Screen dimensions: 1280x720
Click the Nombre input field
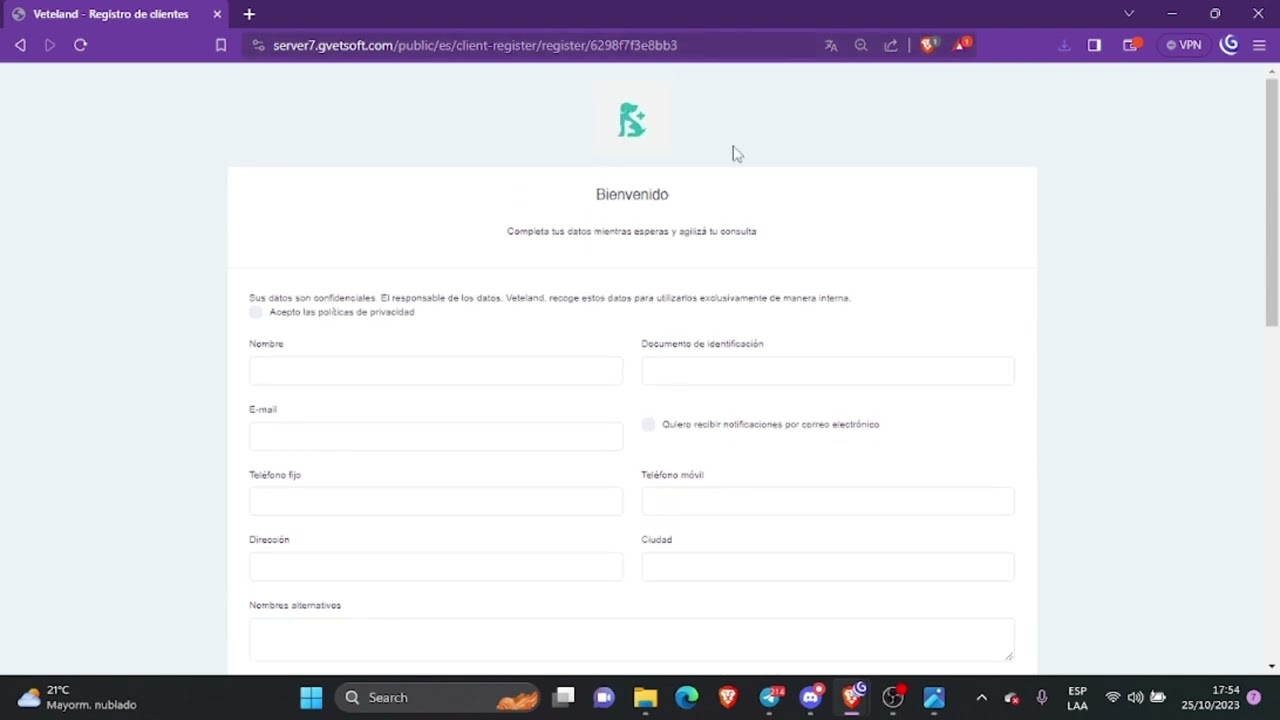pyautogui.click(x=436, y=371)
